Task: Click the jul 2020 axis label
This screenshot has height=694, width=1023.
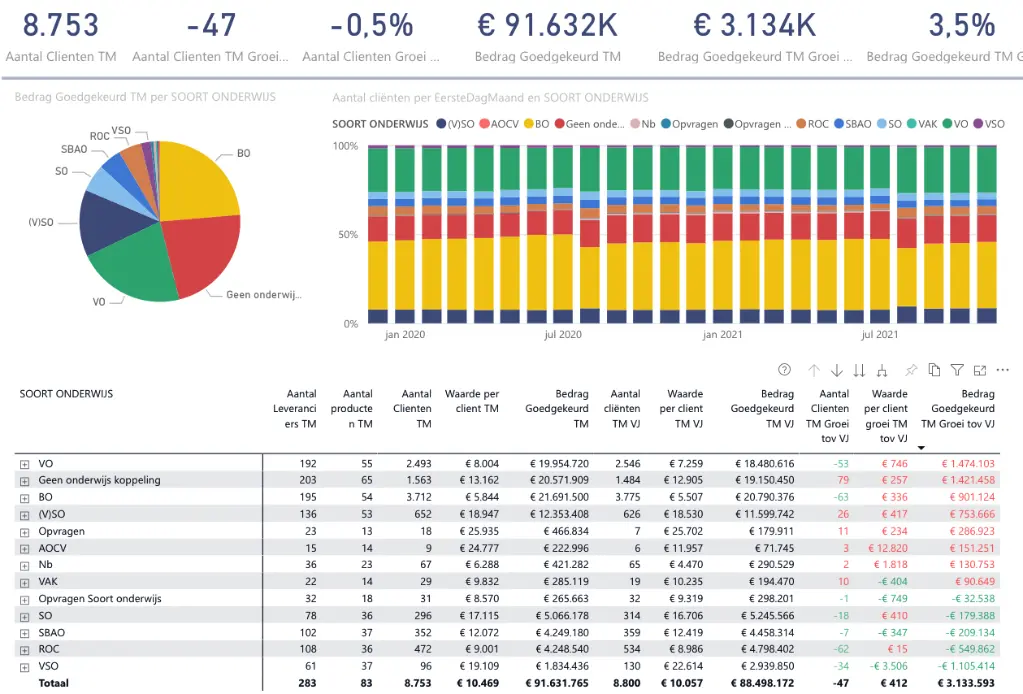Action: [562, 335]
